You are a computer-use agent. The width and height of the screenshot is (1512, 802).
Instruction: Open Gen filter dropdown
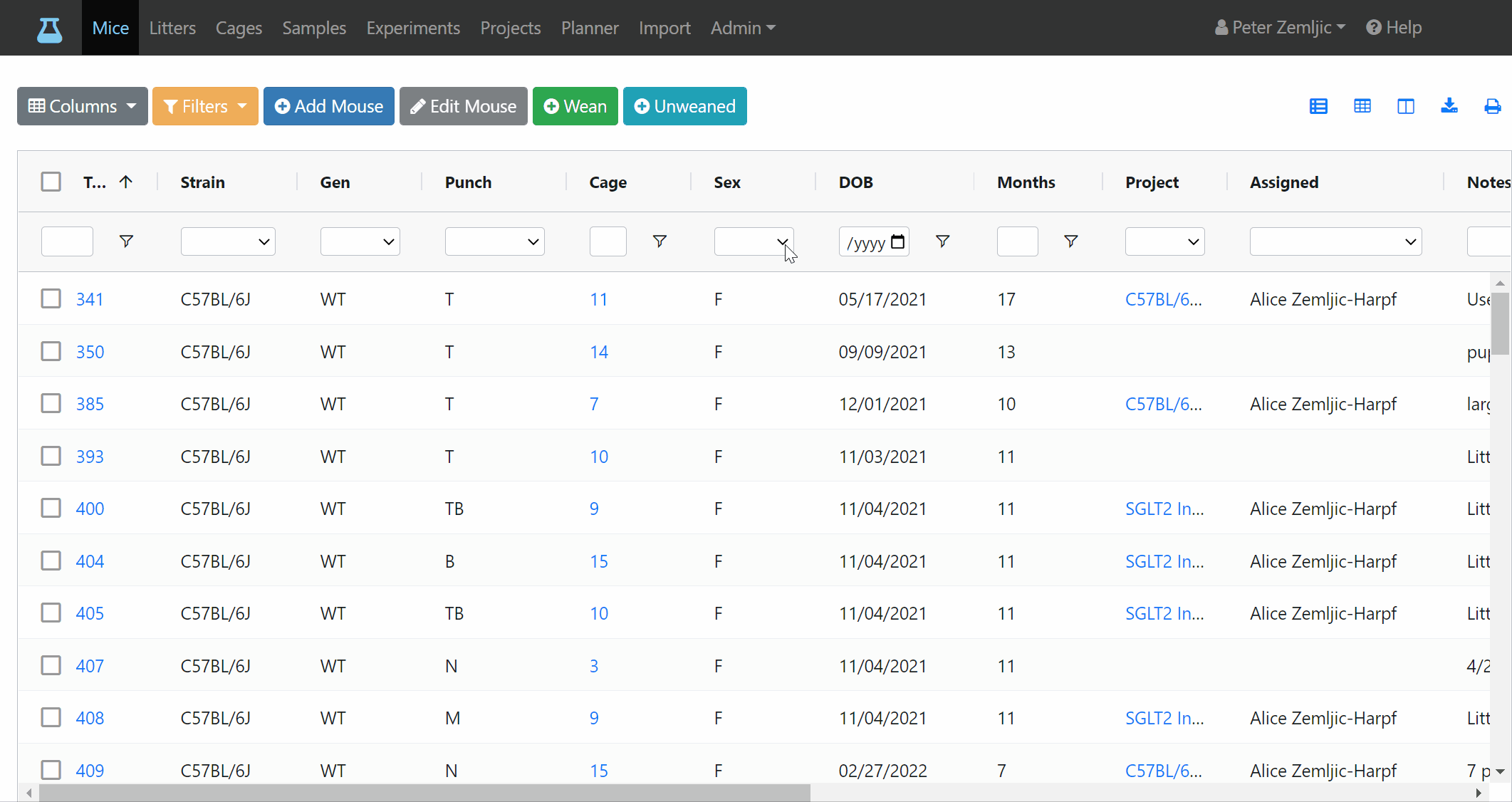coord(360,241)
